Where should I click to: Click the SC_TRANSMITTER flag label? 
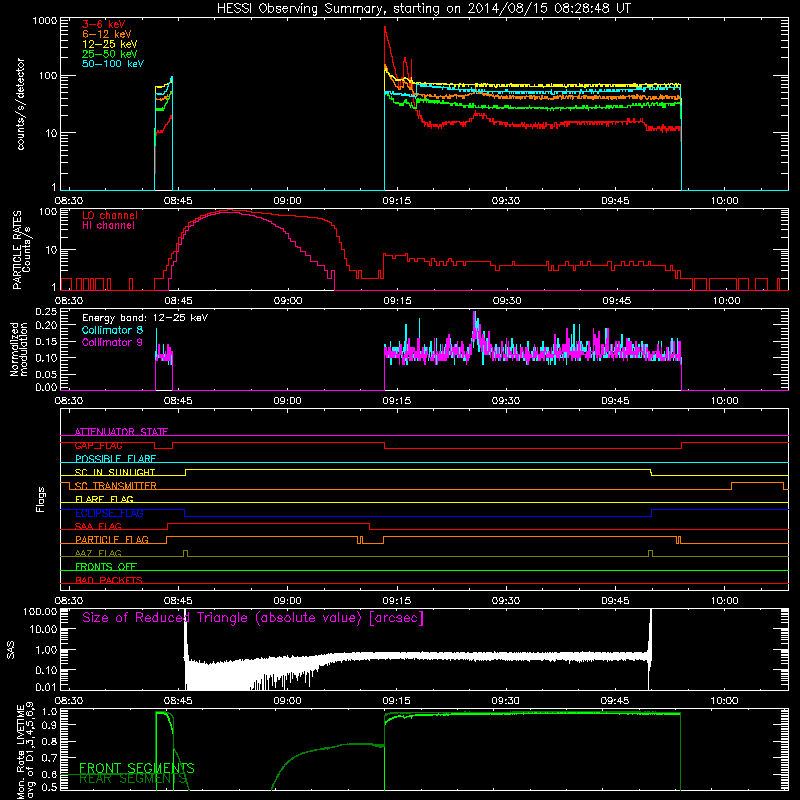click(x=116, y=486)
